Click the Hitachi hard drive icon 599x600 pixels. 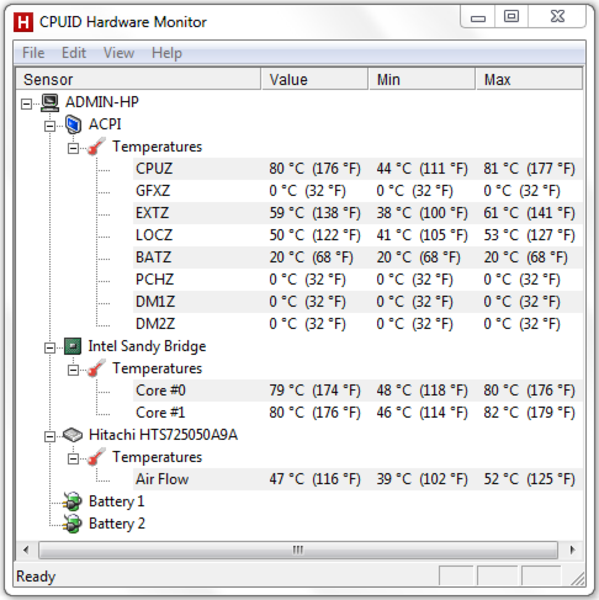click(73, 435)
